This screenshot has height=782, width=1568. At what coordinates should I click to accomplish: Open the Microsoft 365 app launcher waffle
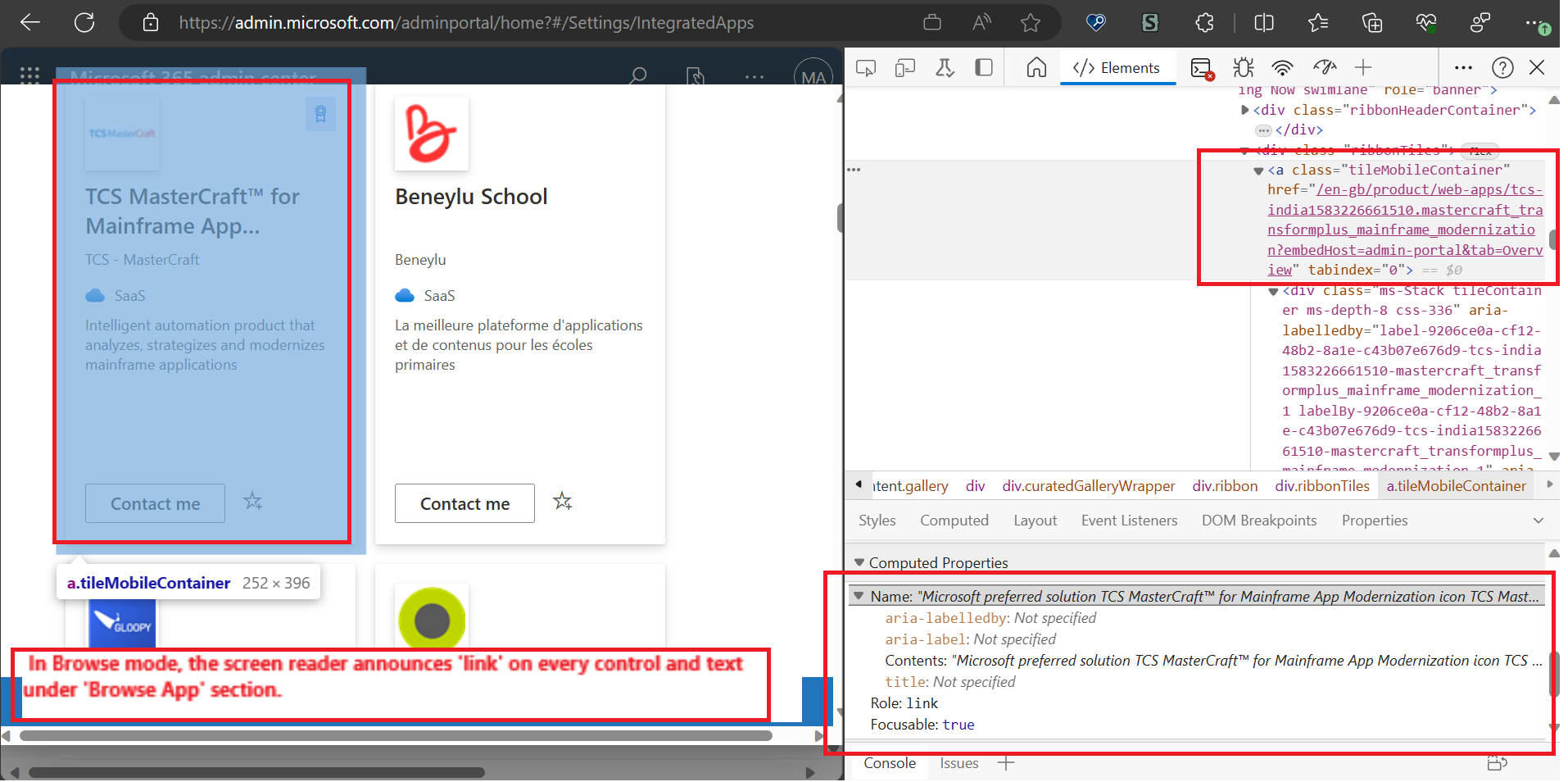pyautogui.click(x=29, y=75)
